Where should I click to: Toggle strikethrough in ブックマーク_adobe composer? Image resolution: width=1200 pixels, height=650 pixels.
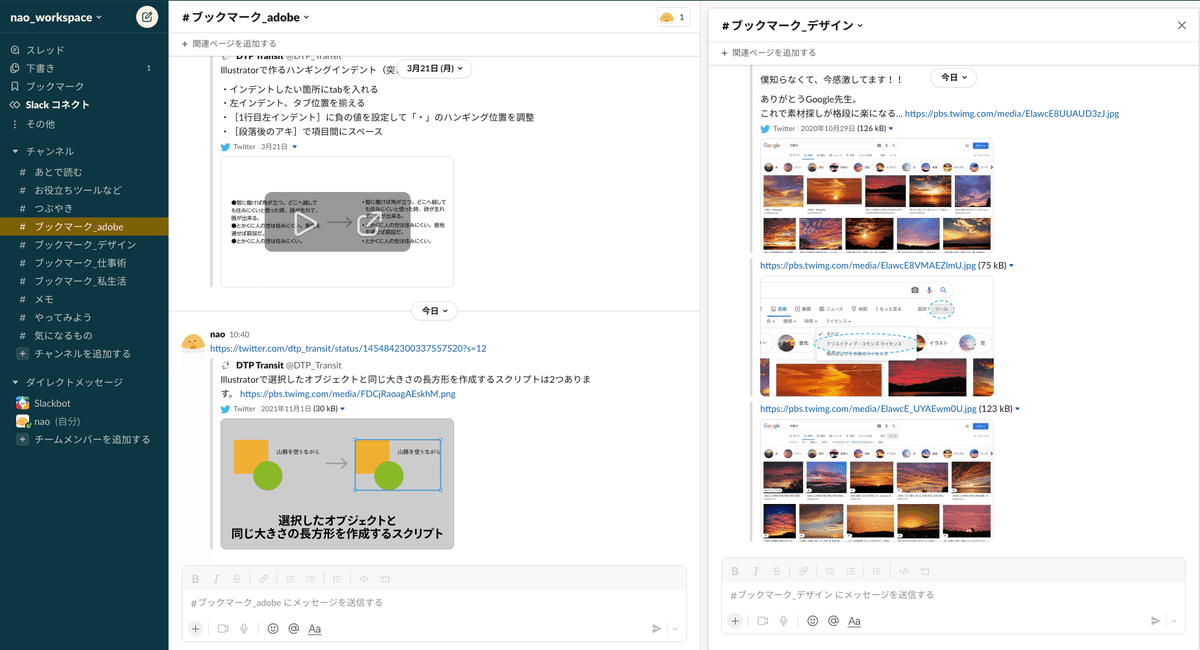click(x=237, y=579)
